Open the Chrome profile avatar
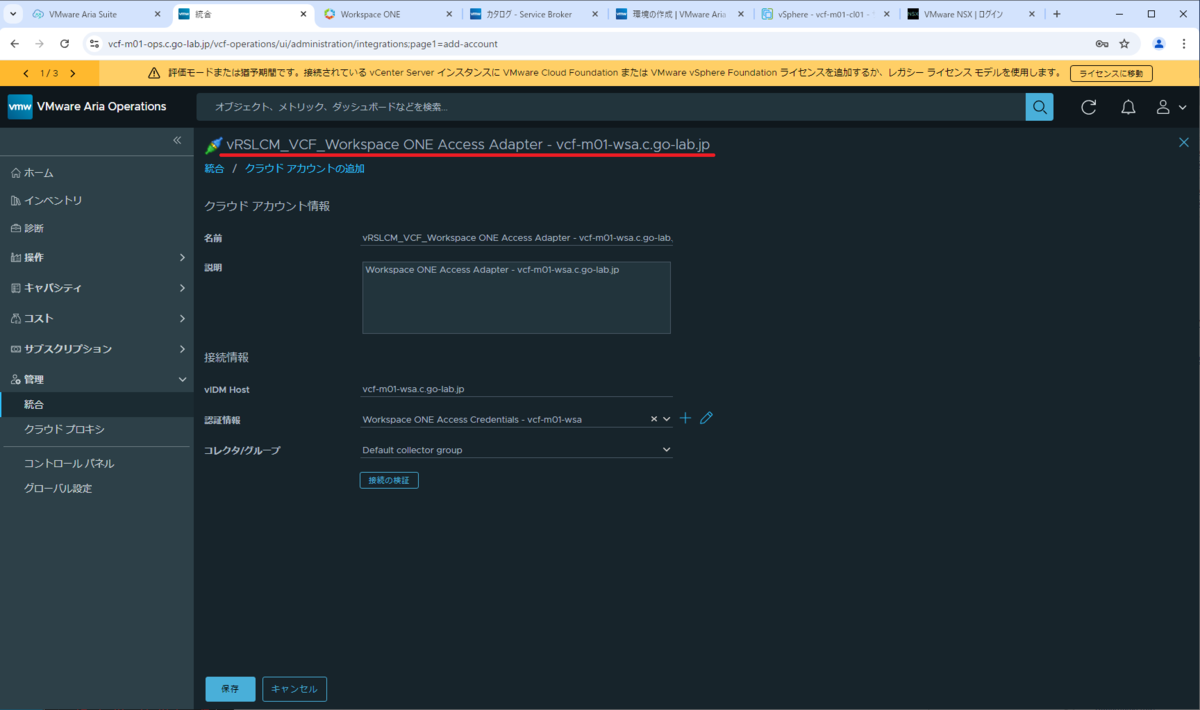Viewport: 1200px width, 710px height. (x=1158, y=44)
